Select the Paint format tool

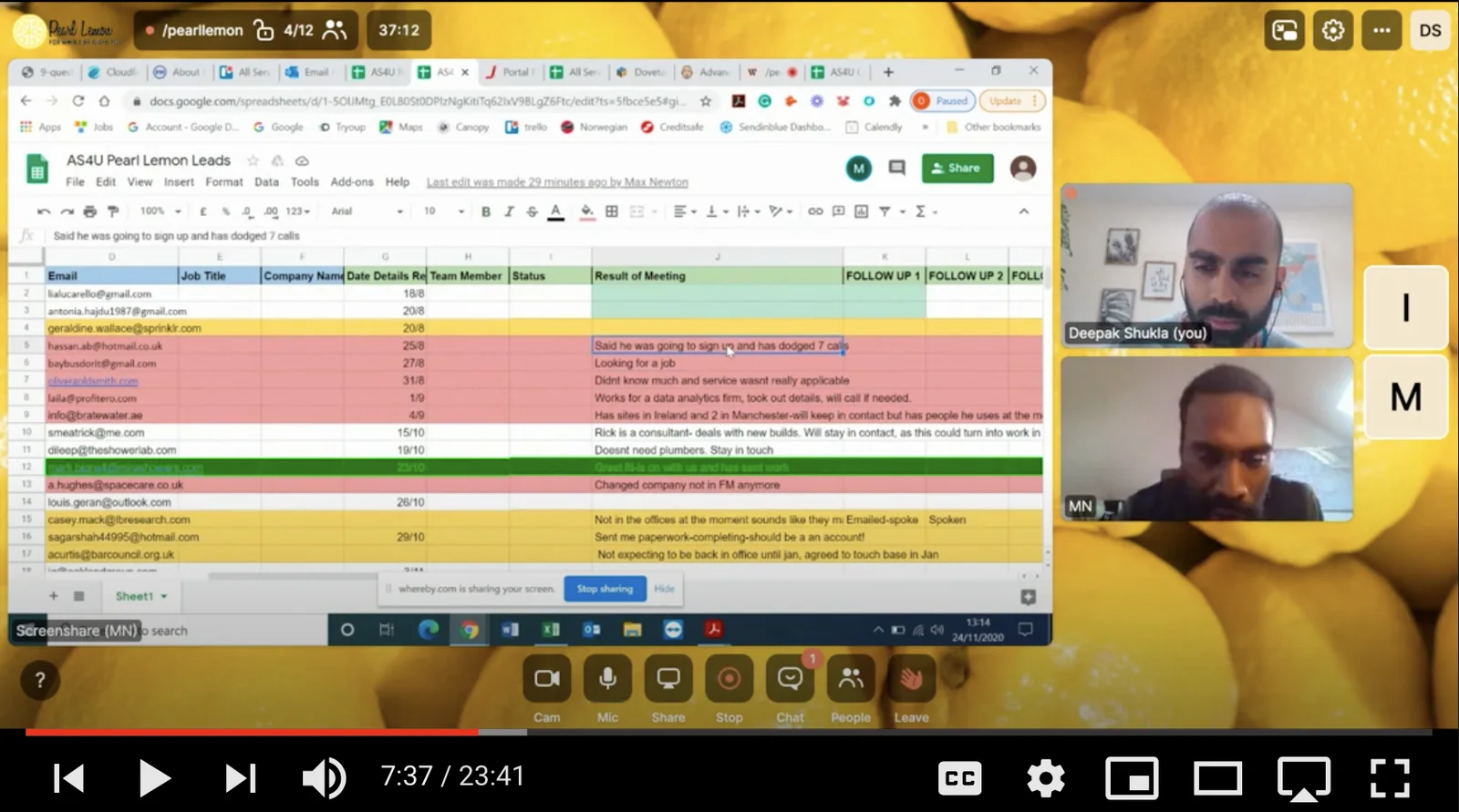113,211
